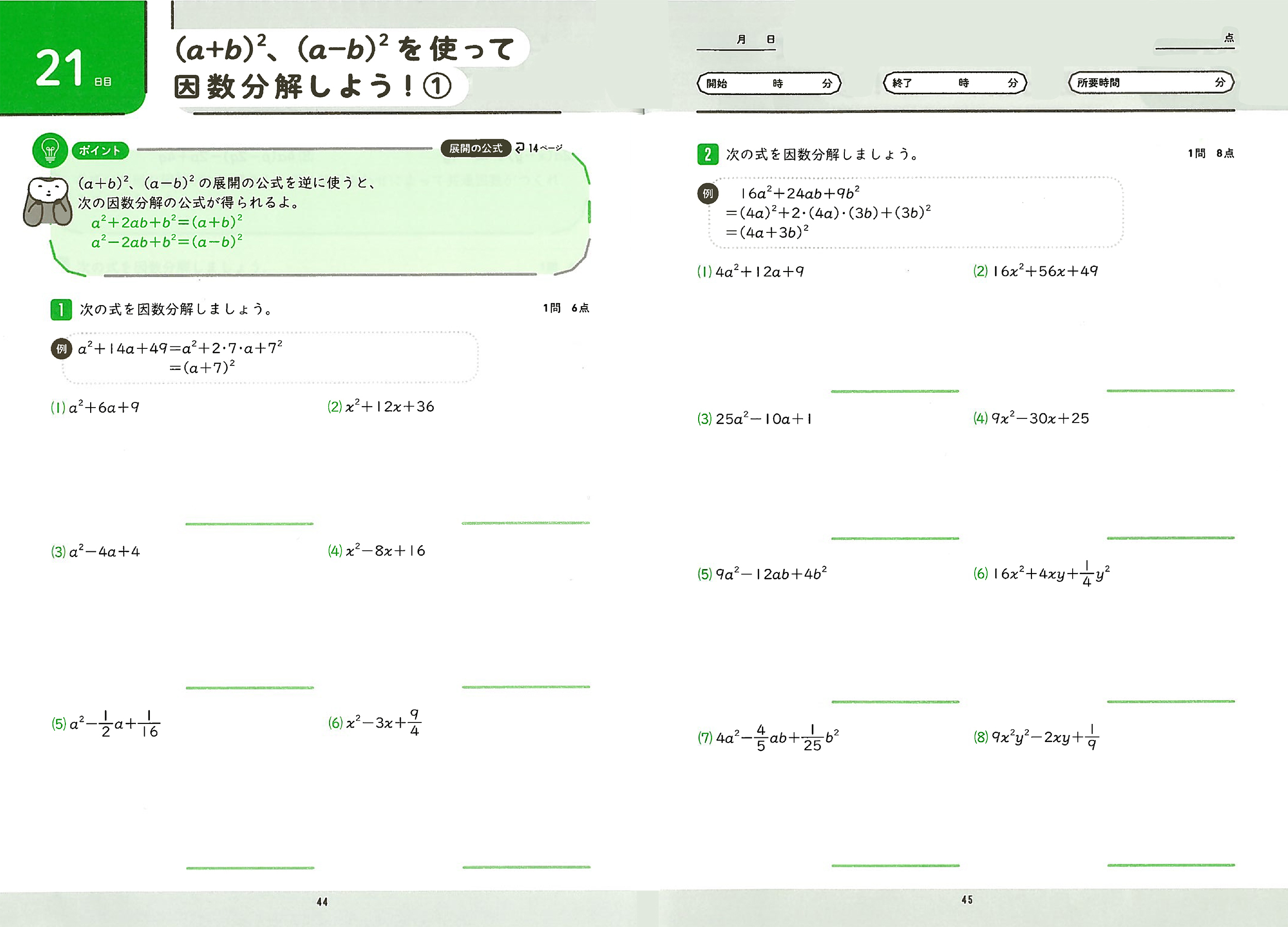
Task: Click the 終了 time entry box
Action: pos(955,83)
